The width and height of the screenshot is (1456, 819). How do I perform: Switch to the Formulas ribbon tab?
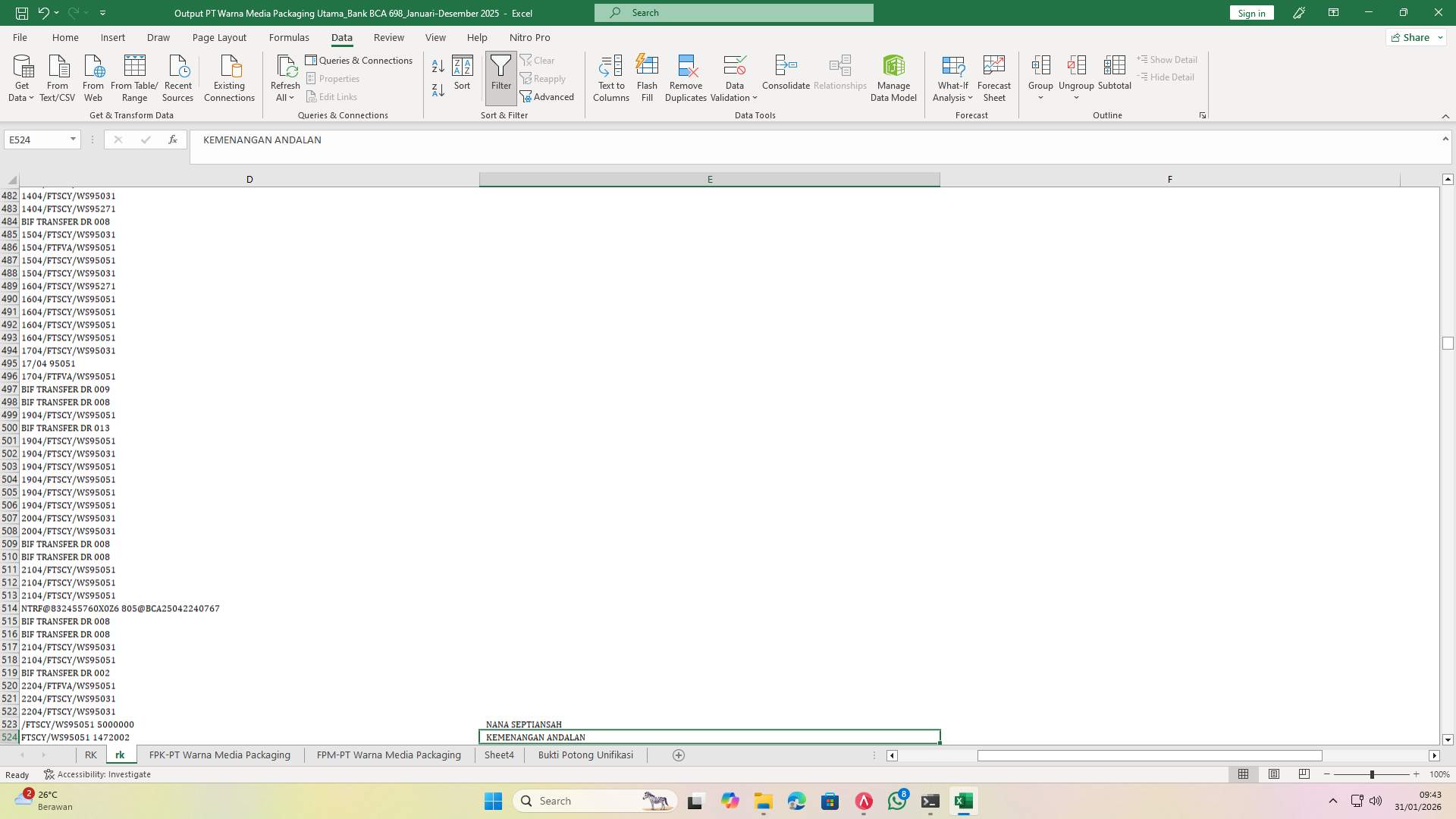290,37
